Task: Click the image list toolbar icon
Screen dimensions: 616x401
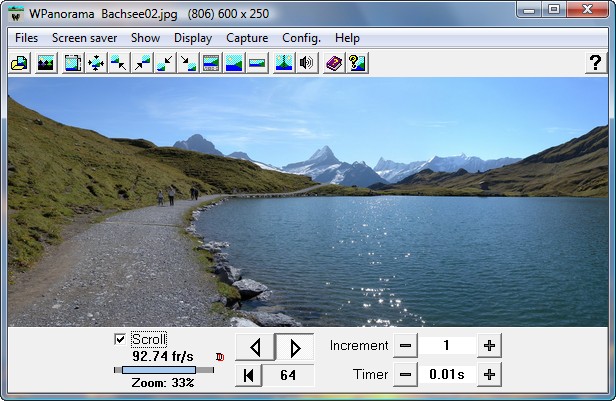Action: click(x=45, y=63)
